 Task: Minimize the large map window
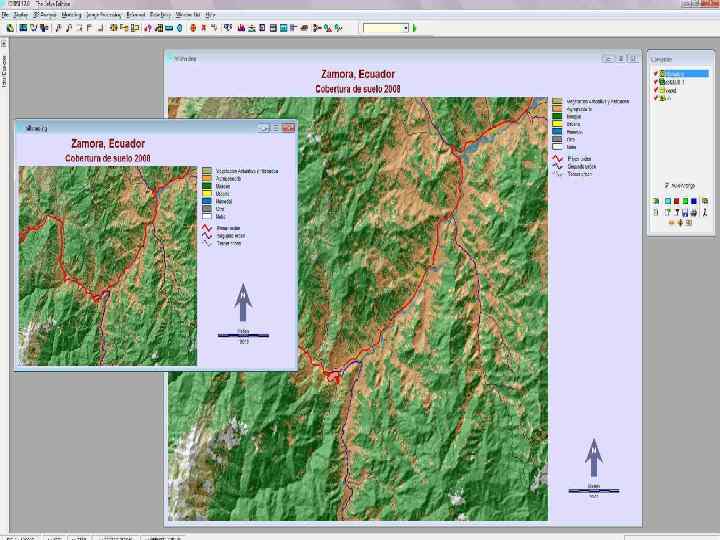click(608, 59)
